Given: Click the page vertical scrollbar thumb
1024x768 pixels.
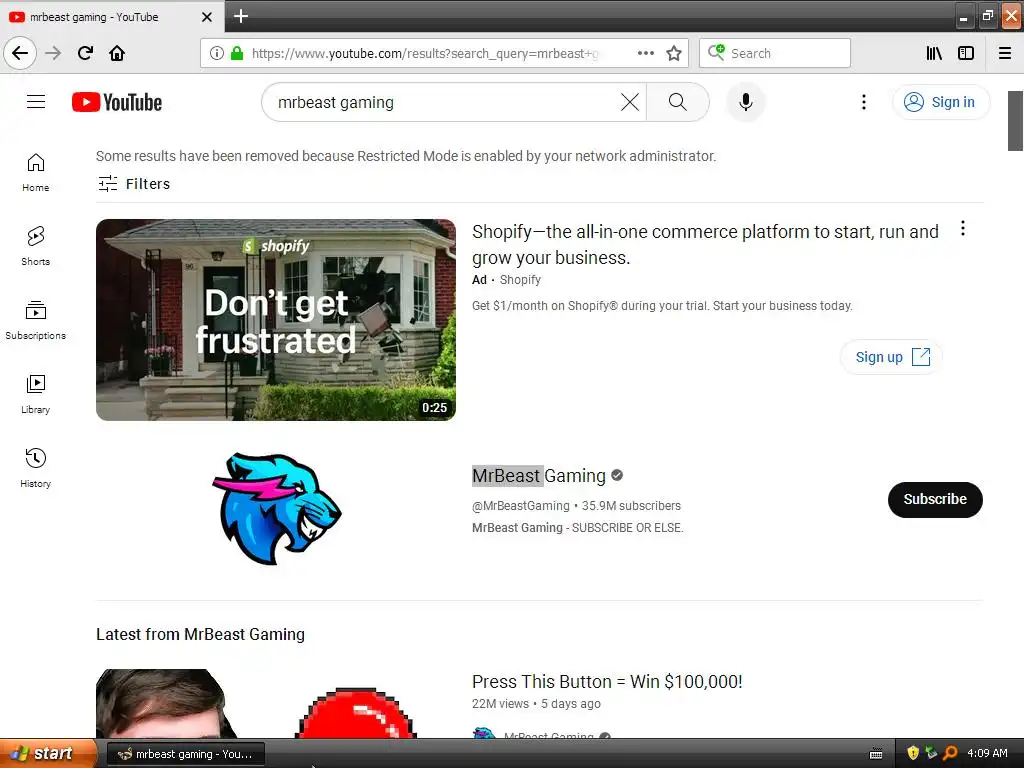Looking at the screenshot, I should tap(1015, 121).
